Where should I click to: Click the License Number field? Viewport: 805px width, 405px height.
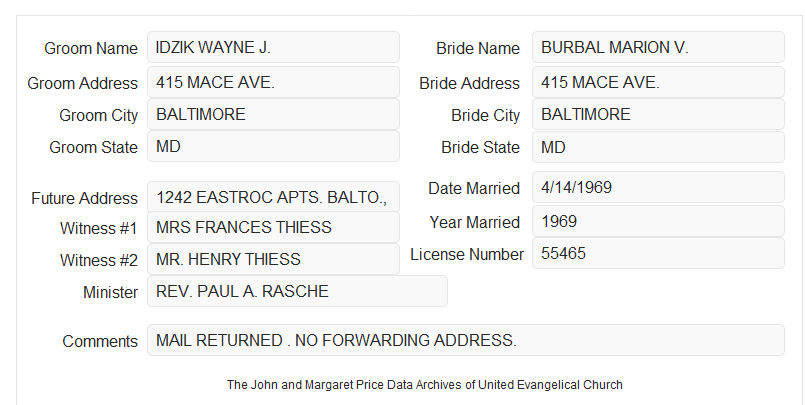(x=658, y=253)
